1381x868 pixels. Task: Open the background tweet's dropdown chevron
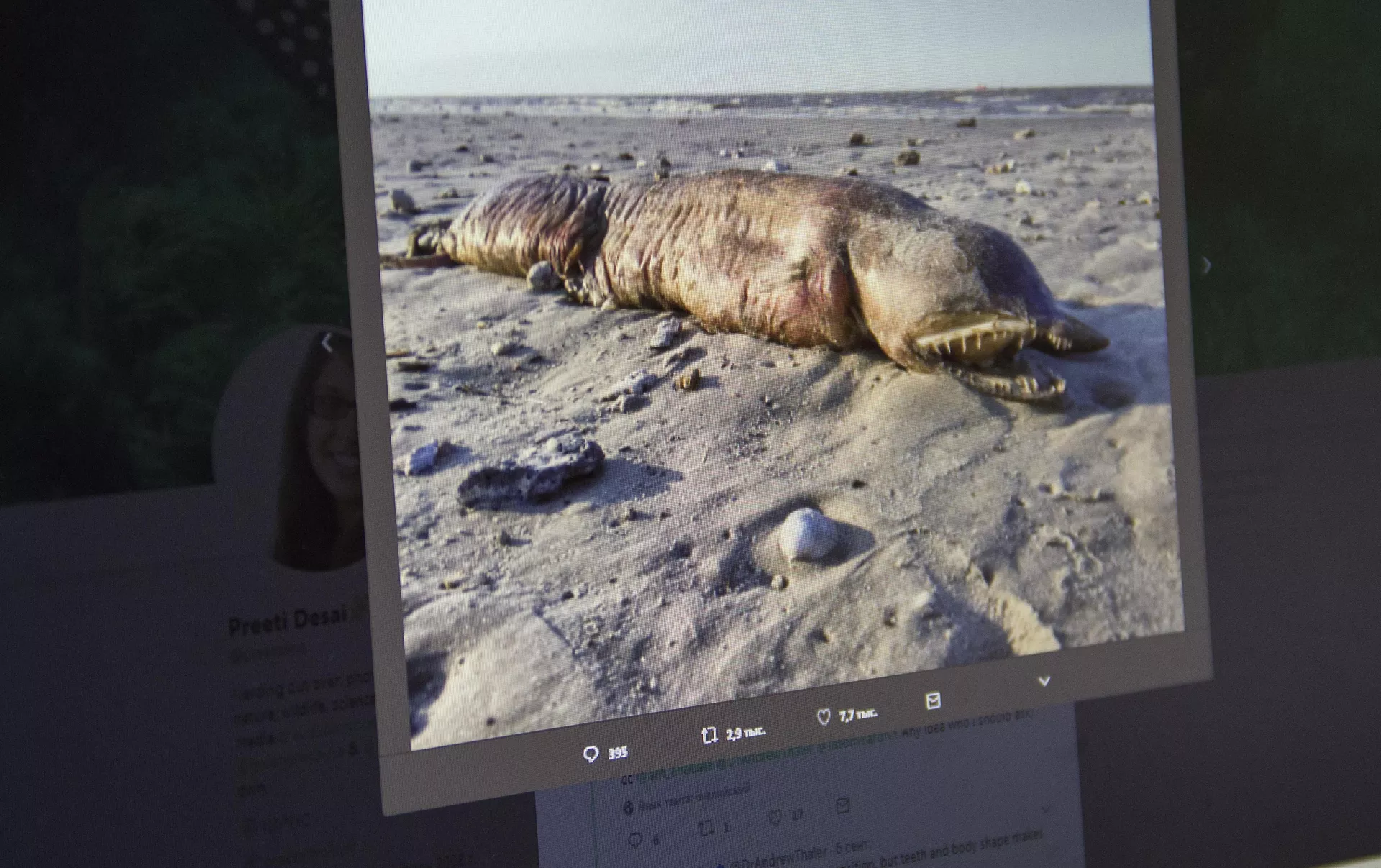click(x=1047, y=810)
